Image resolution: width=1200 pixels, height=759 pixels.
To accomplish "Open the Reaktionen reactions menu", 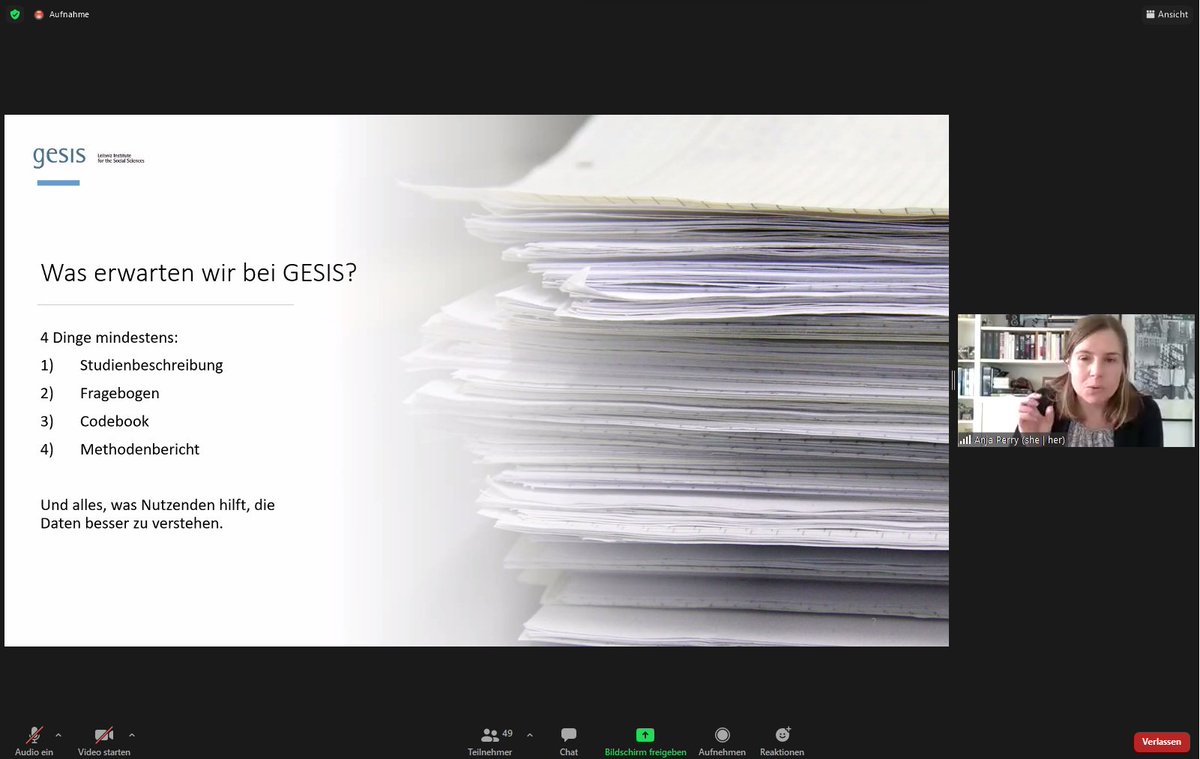I will pyautogui.click(x=782, y=741).
